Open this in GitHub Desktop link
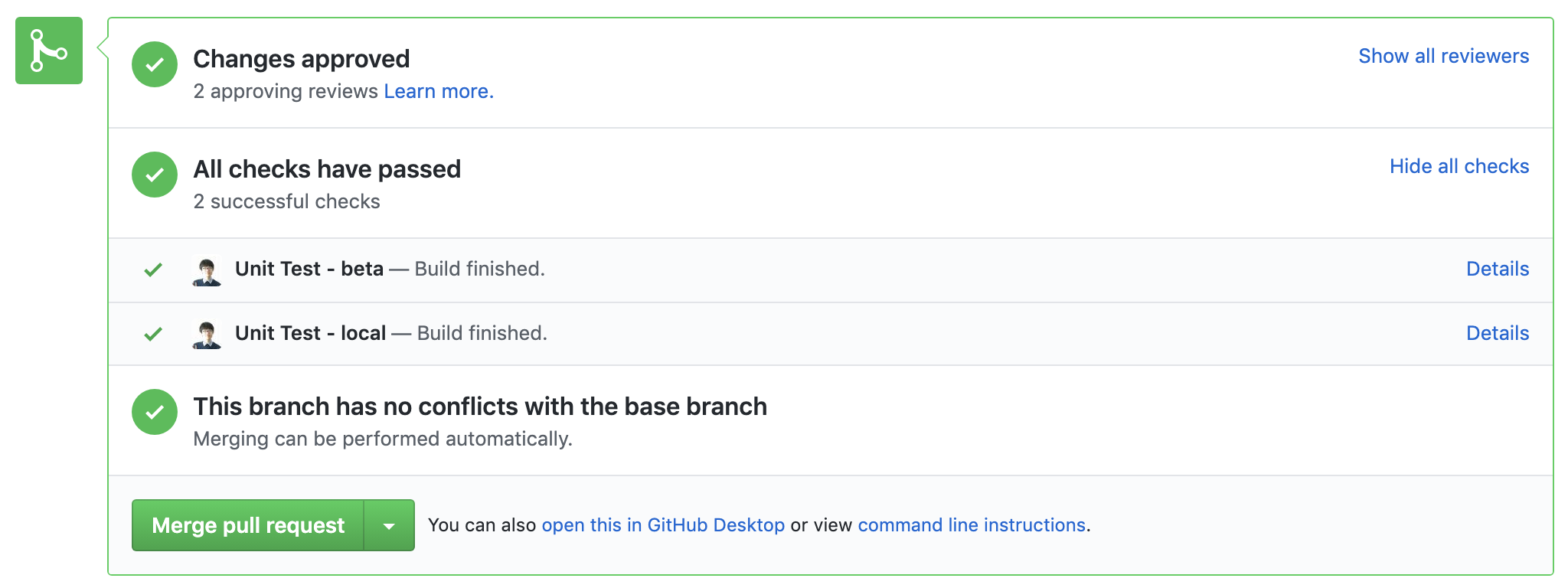Image resolution: width=1568 pixels, height=588 pixels. 663,525
